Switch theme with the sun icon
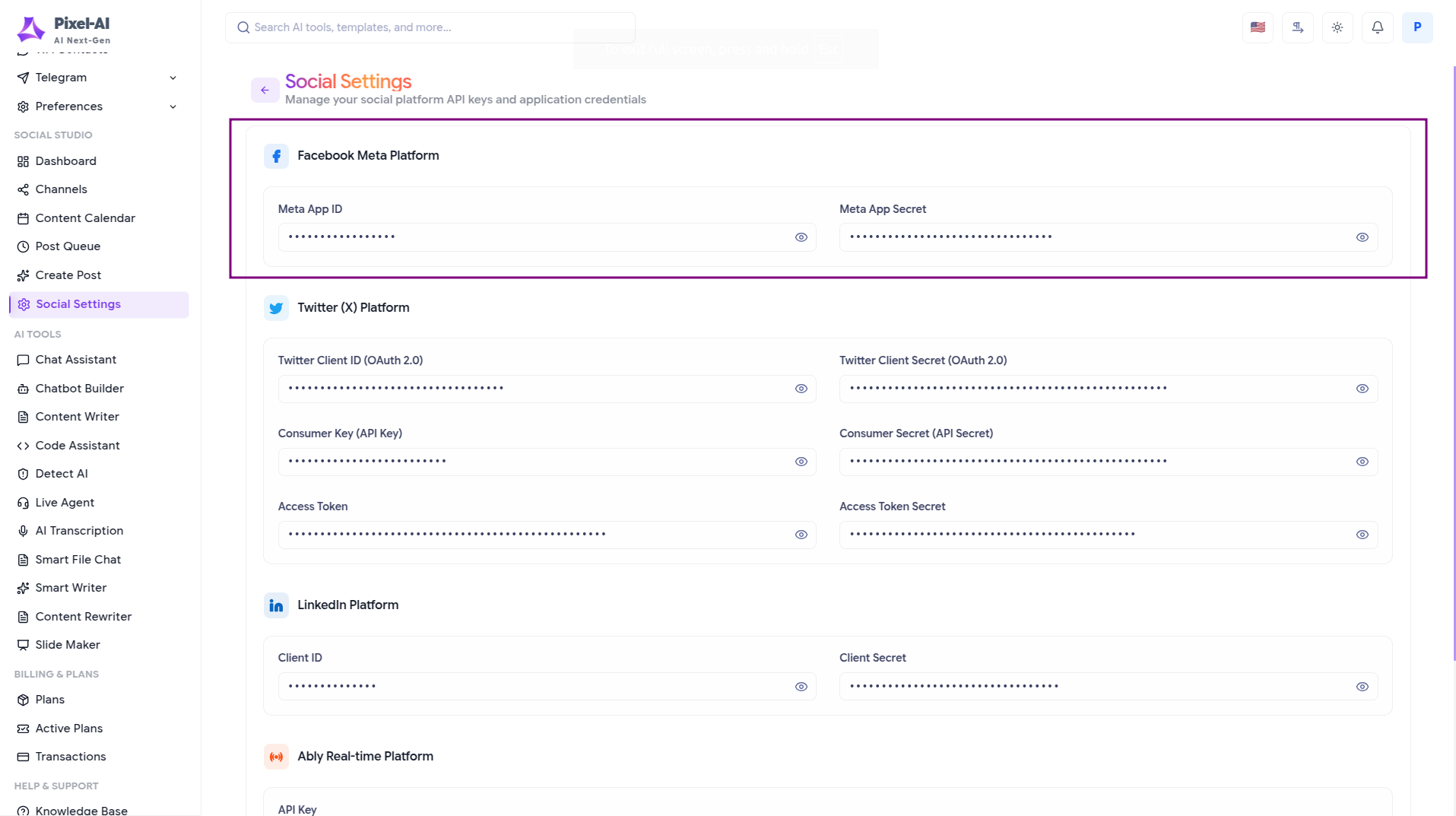The image size is (1456, 816). [x=1337, y=27]
